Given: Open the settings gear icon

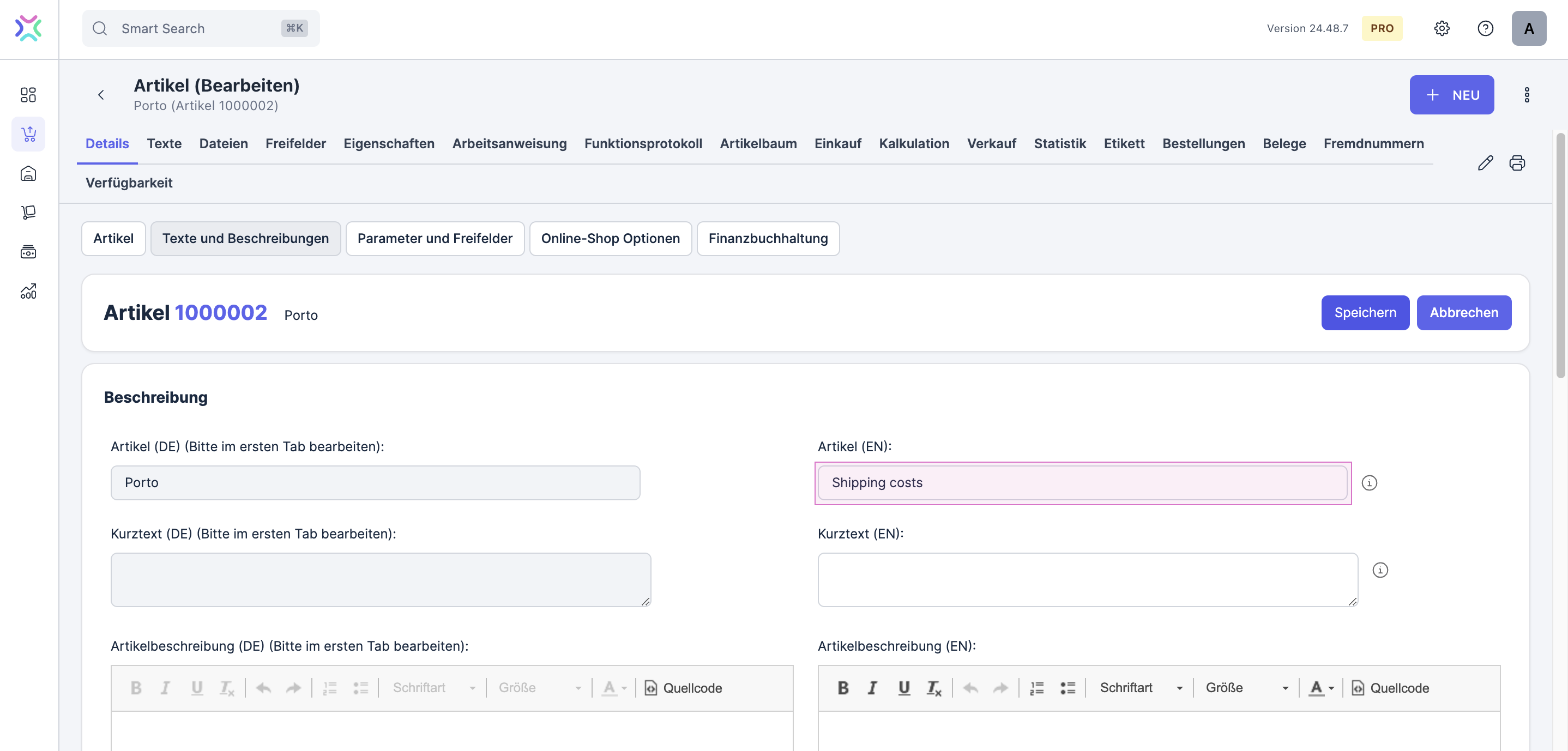Looking at the screenshot, I should pyautogui.click(x=1442, y=28).
